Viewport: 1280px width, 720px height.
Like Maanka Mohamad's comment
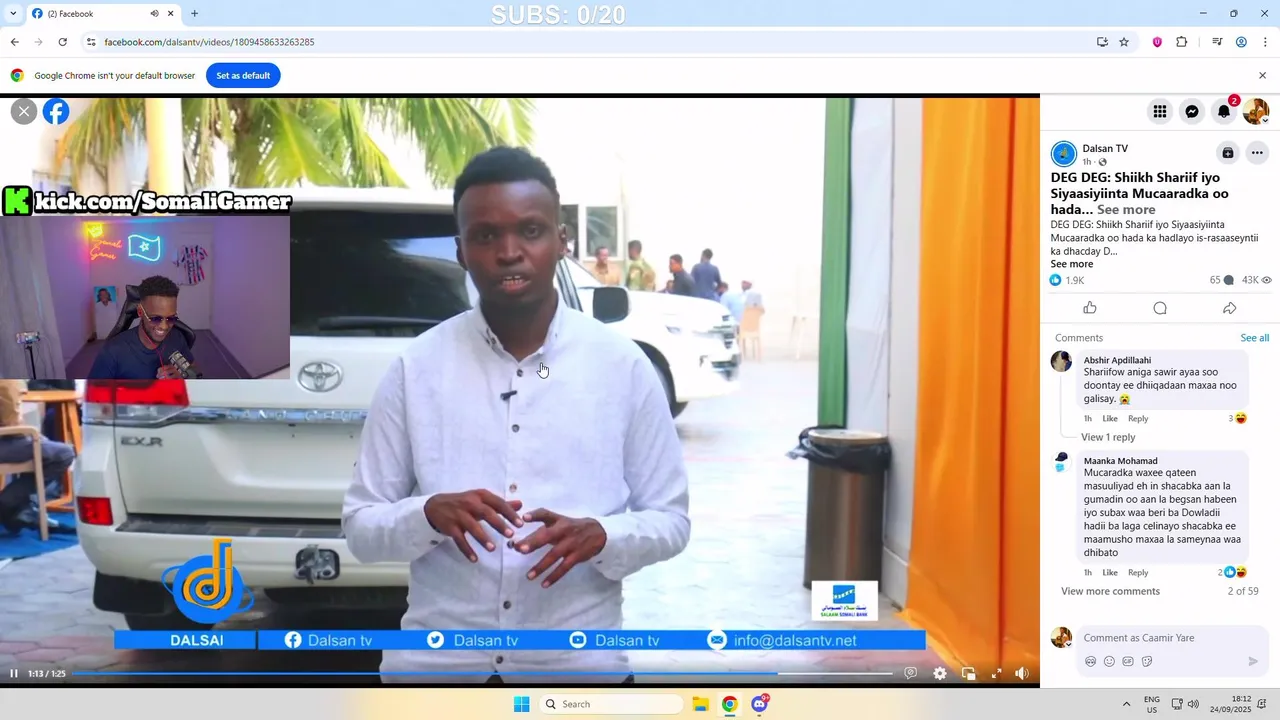coord(1110,572)
